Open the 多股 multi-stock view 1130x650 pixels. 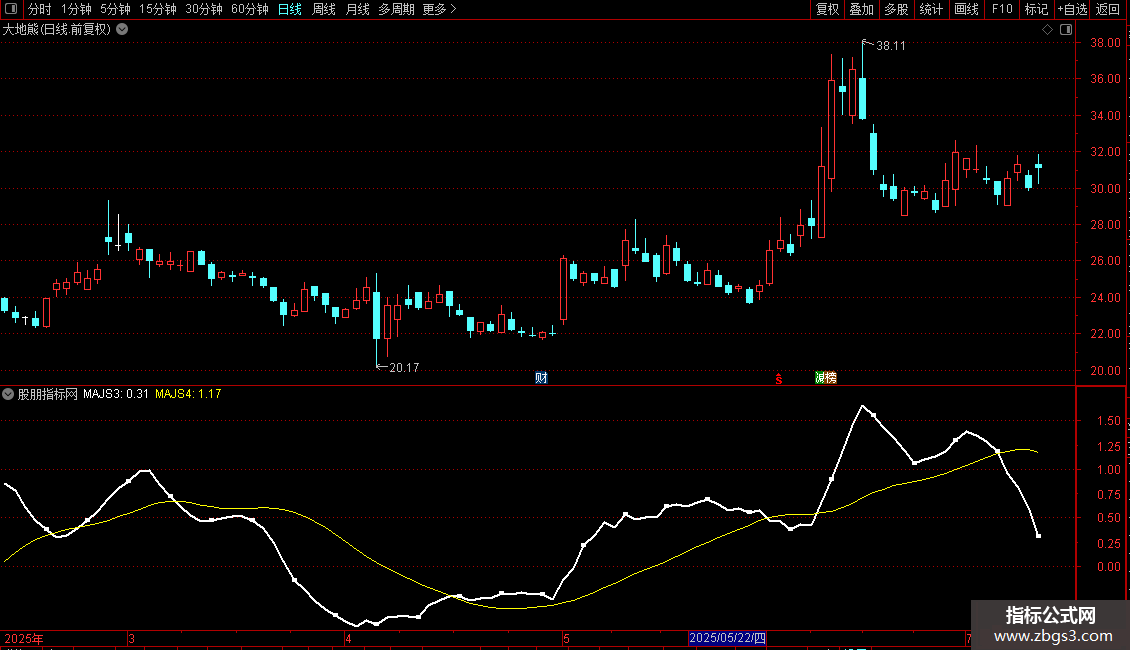896,9
